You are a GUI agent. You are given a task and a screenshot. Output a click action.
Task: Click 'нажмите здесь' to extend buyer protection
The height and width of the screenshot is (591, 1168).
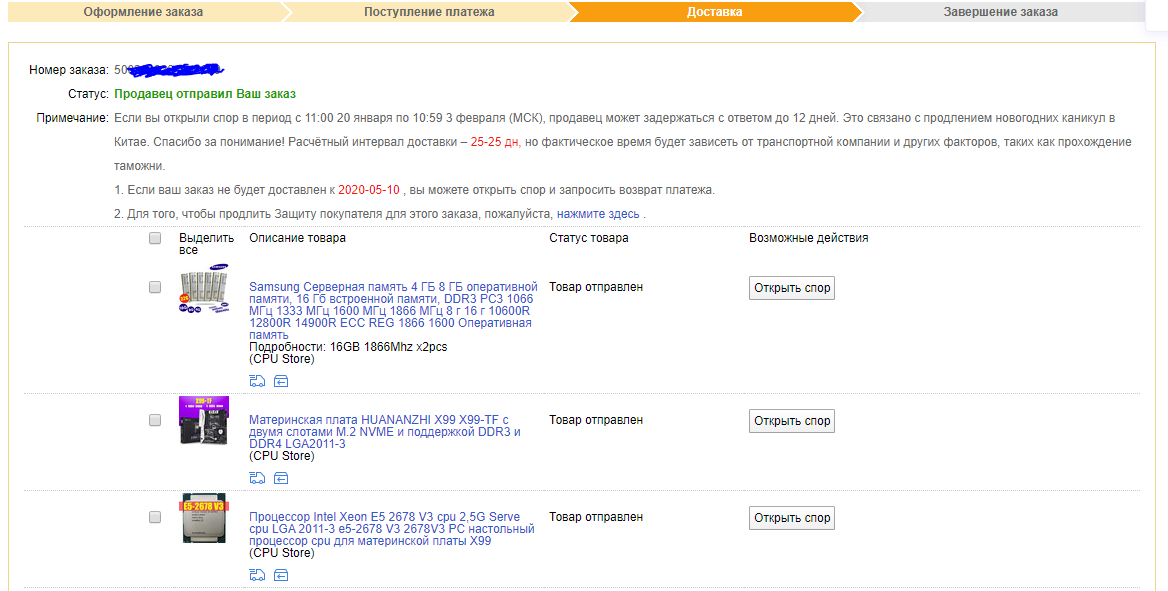[598, 214]
